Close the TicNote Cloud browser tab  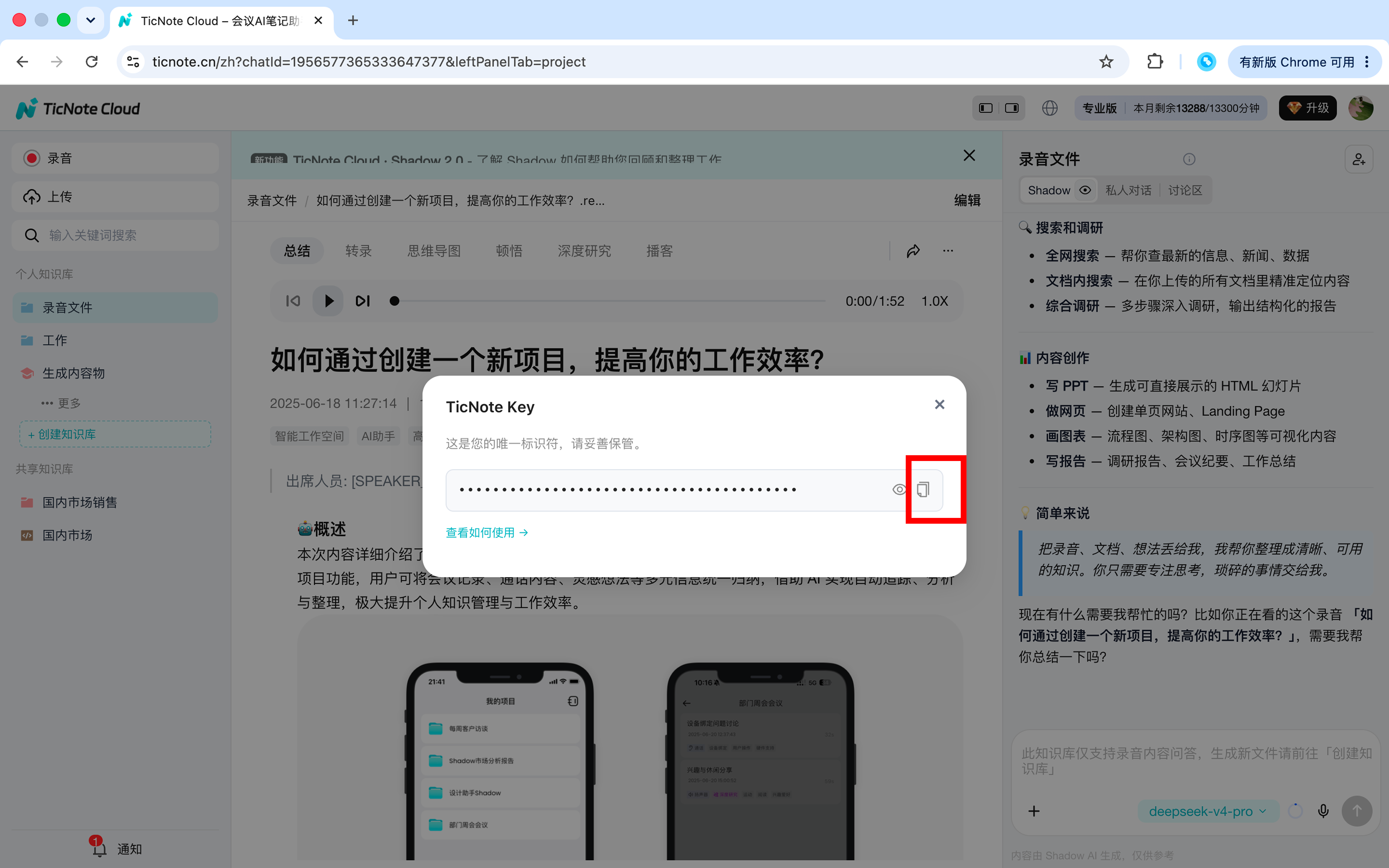[x=319, y=21]
